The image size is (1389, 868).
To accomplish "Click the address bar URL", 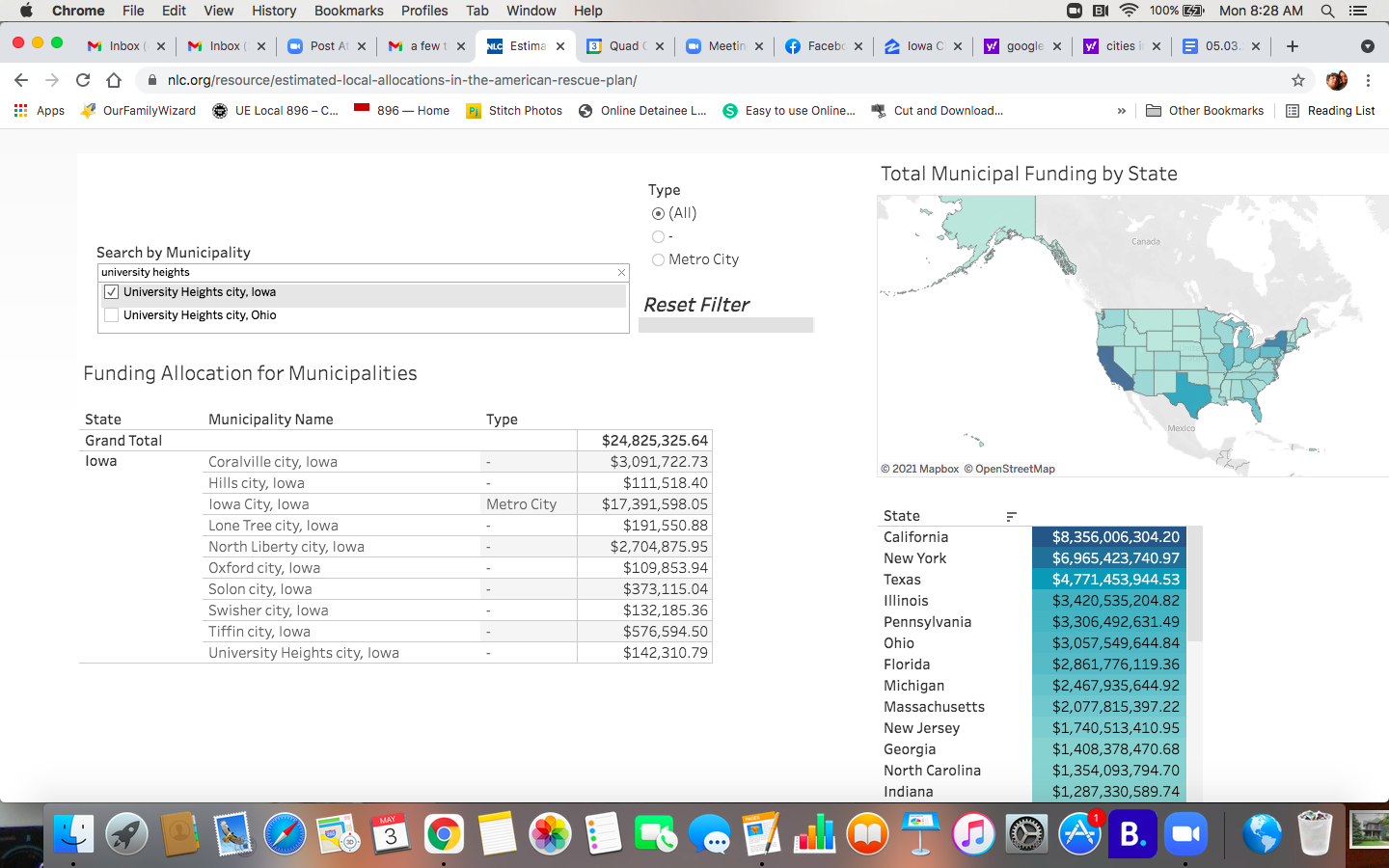I will pos(402,80).
